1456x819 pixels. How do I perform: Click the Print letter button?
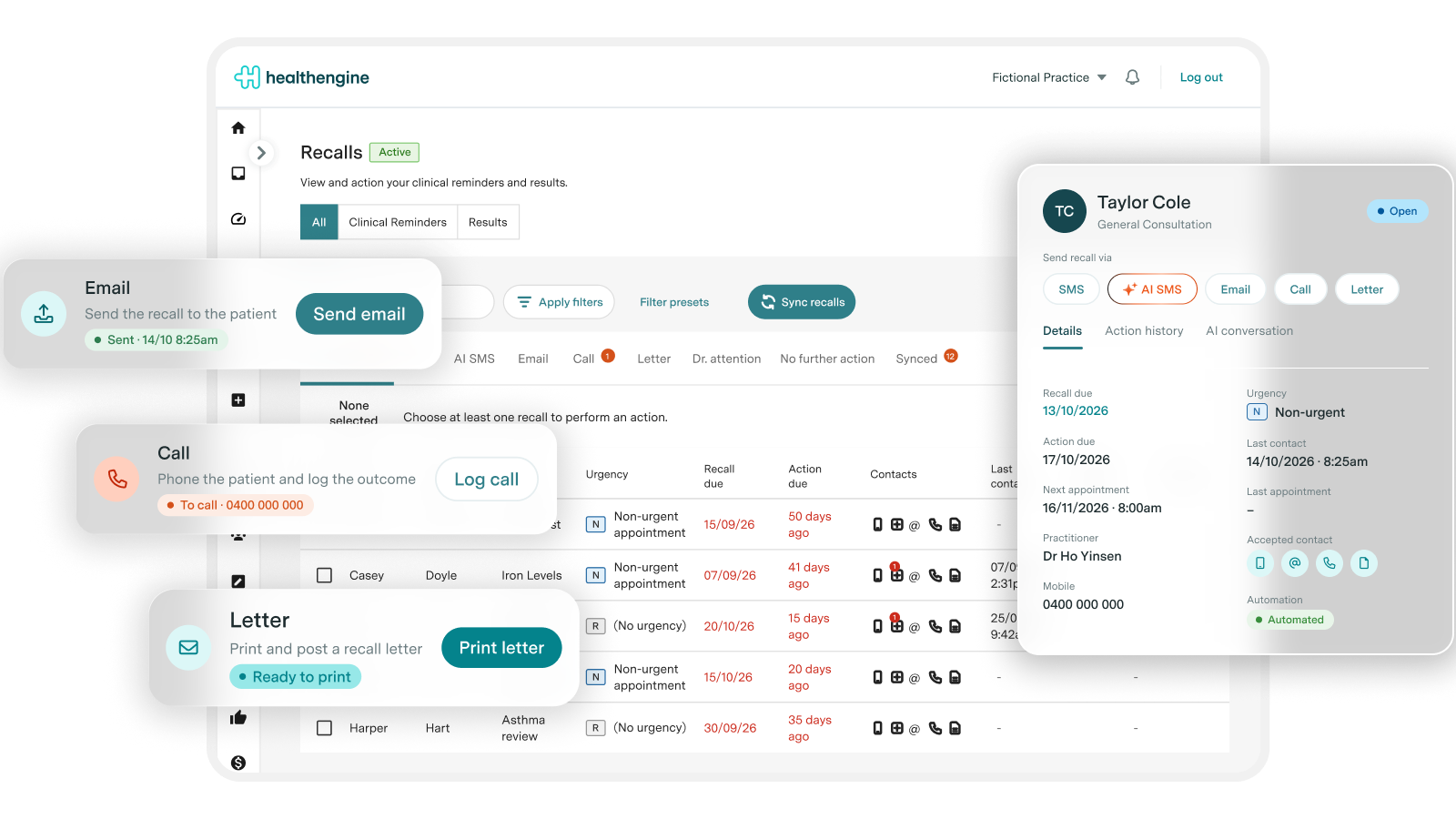click(x=501, y=648)
